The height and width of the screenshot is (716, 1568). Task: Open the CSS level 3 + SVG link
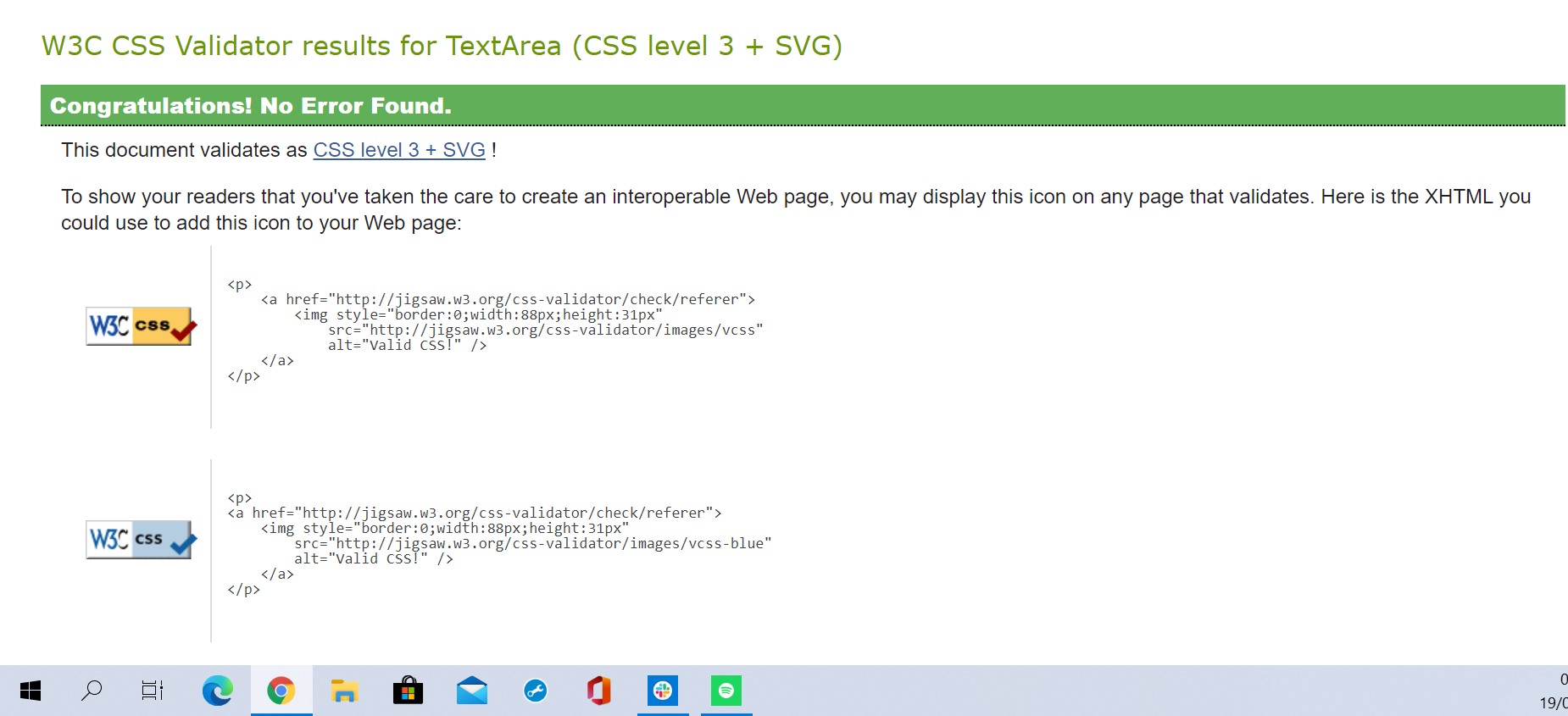[399, 150]
